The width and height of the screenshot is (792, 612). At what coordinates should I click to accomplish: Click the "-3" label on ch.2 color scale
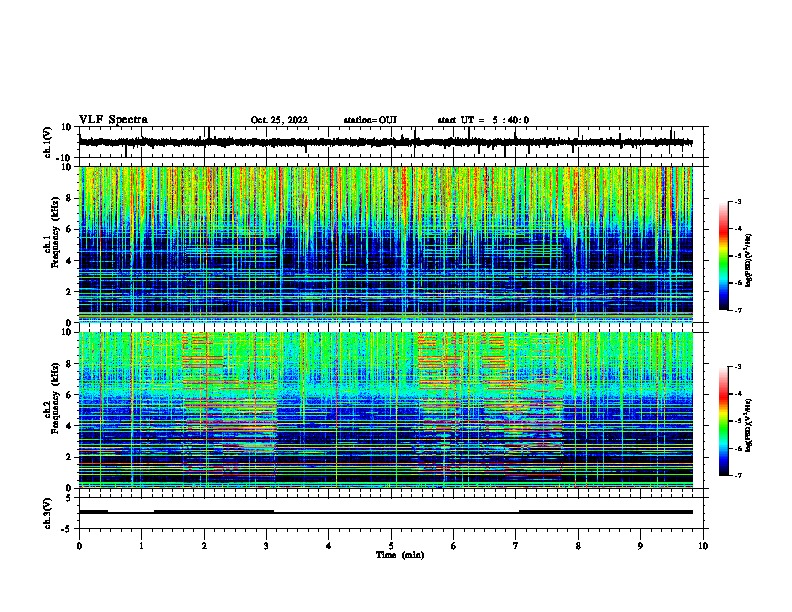coord(737,367)
